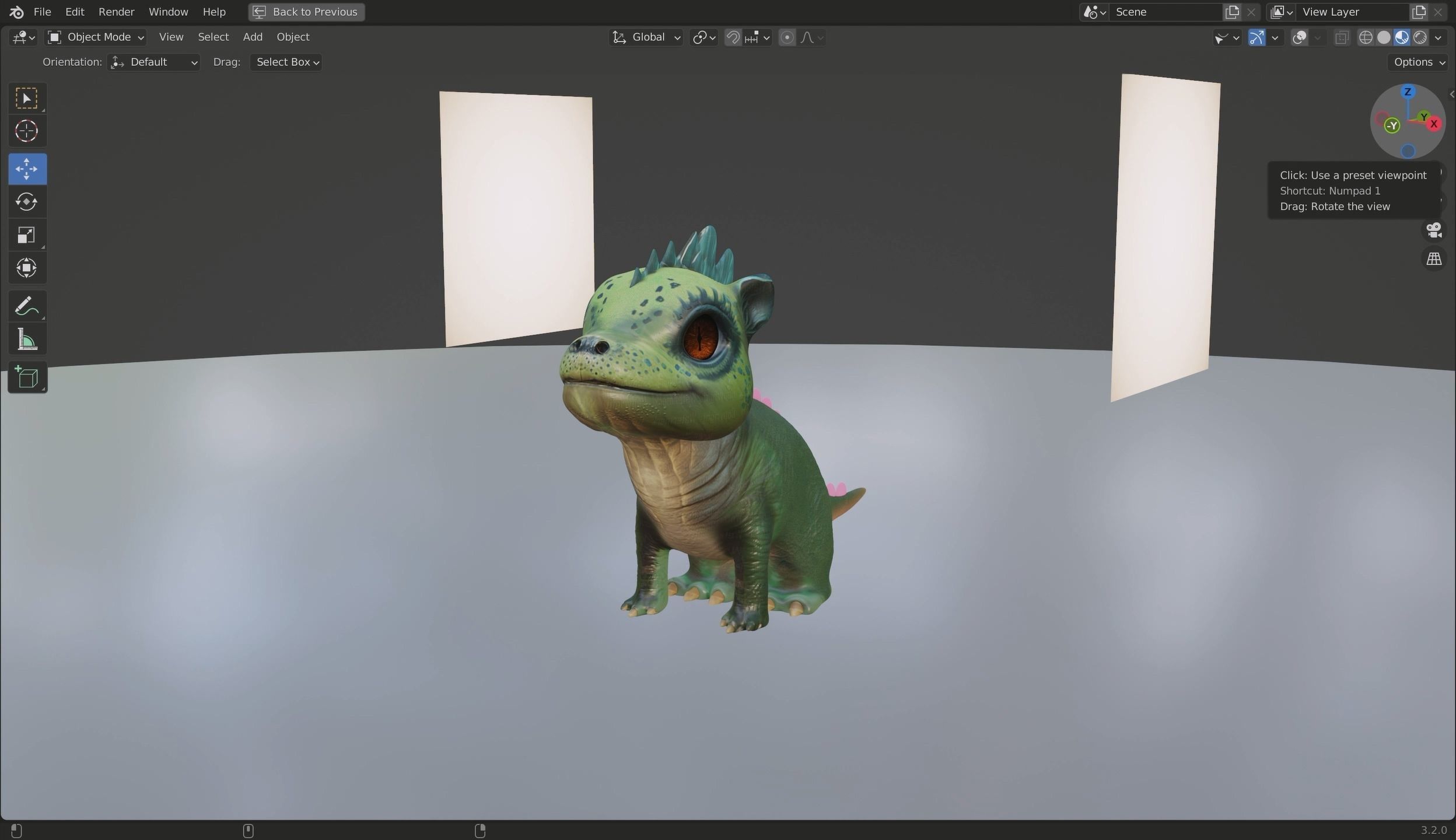
Task: Select the Move tool
Action: (27, 169)
